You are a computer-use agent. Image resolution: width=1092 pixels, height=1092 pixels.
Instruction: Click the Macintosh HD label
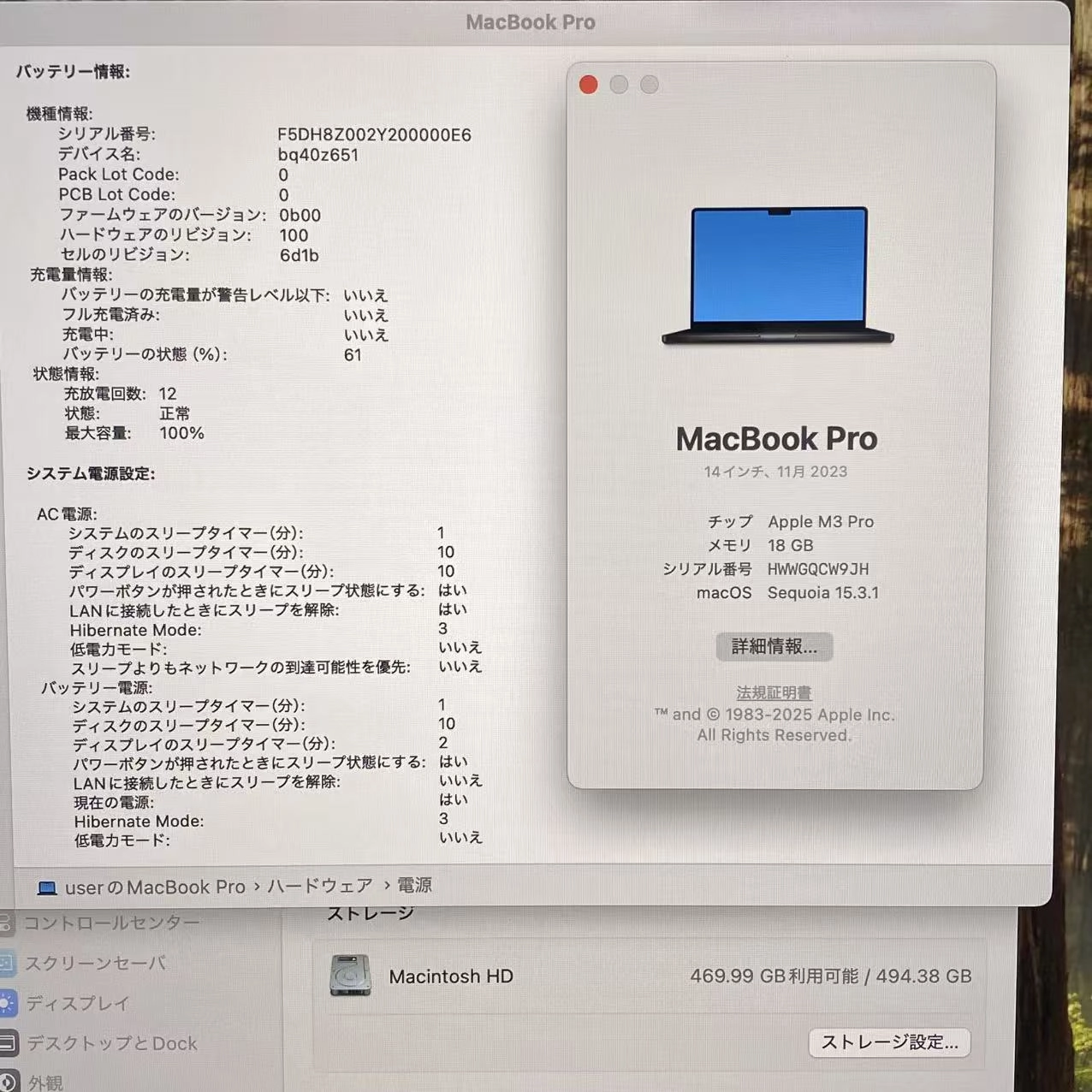[x=451, y=976]
